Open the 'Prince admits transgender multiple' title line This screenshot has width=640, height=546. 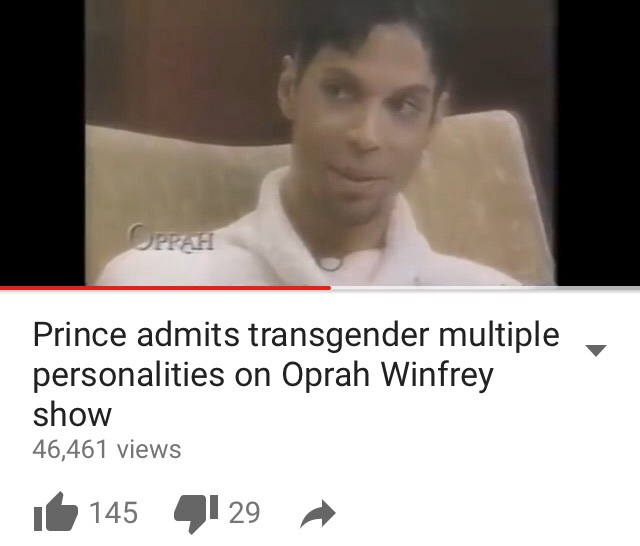click(x=296, y=335)
